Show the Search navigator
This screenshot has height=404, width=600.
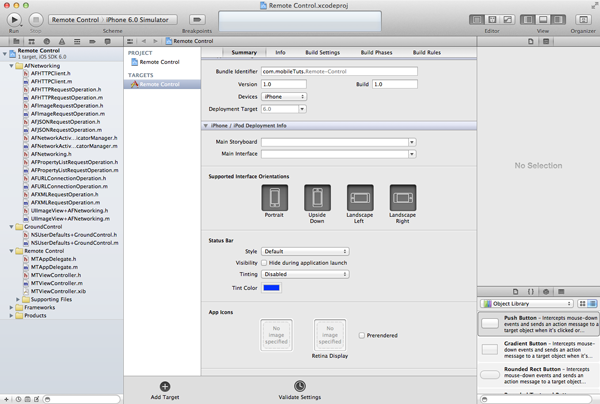[47, 41]
